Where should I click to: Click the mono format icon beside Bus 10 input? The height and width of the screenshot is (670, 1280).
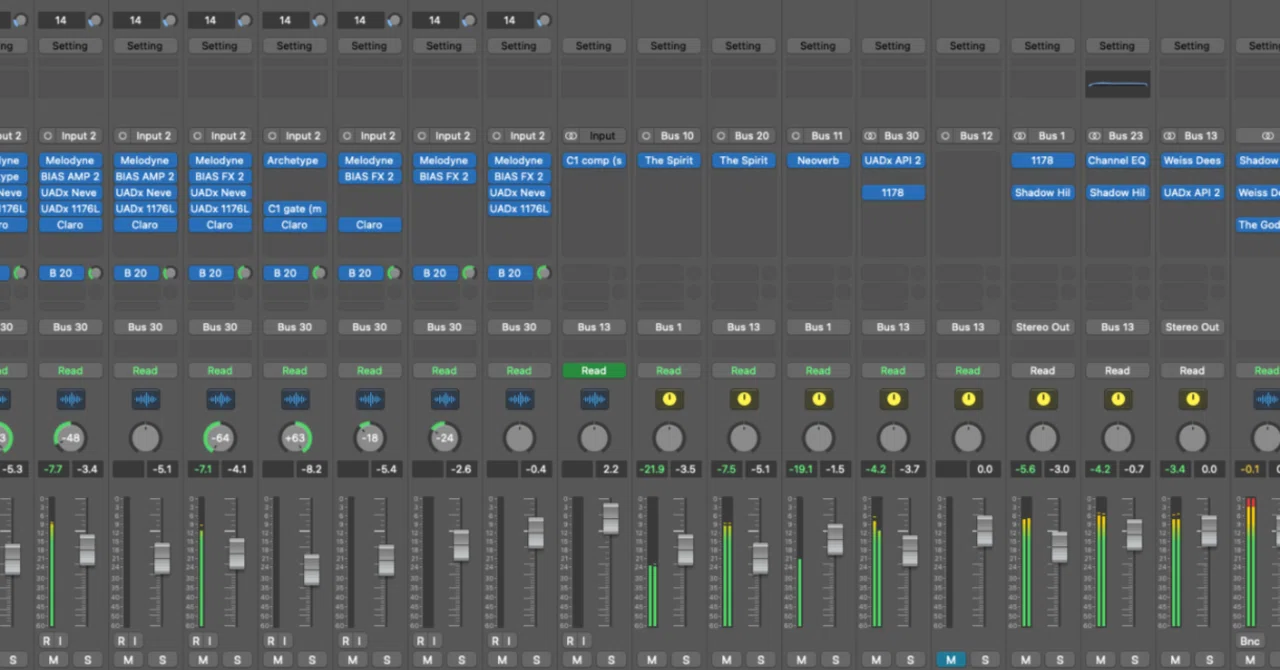[646, 136]
